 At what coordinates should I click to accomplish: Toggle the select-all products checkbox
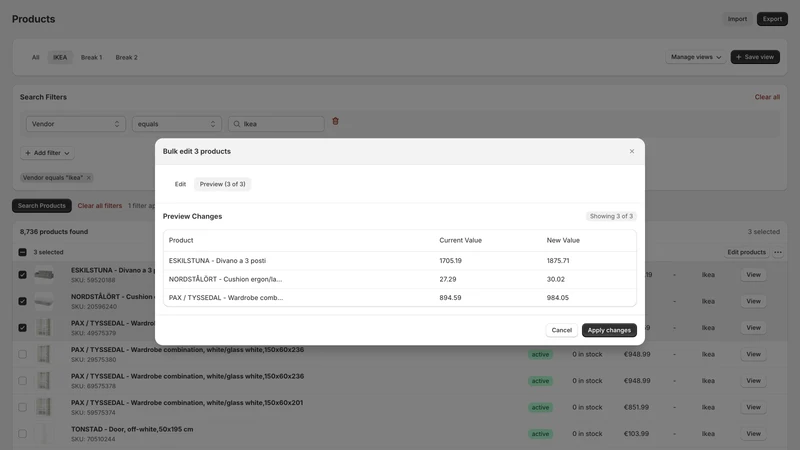tap(22, 252)
